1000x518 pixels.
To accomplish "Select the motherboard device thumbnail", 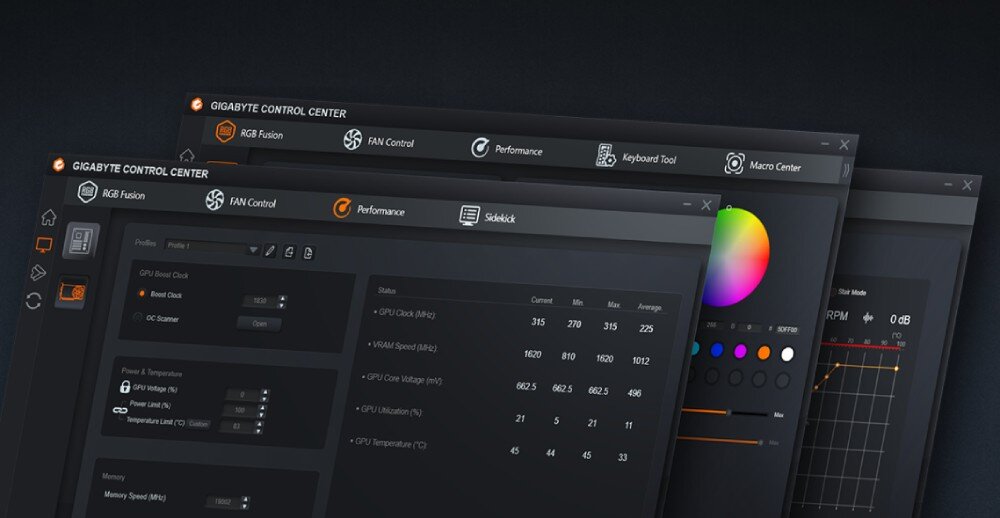I will click(81, 240).
